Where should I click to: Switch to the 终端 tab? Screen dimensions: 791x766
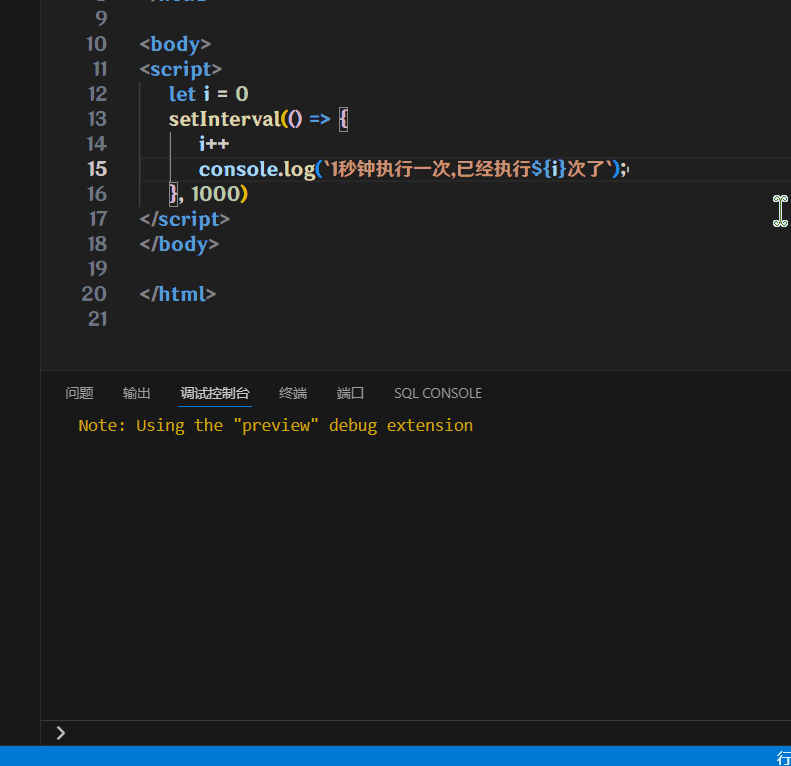[x=293, y=393]
